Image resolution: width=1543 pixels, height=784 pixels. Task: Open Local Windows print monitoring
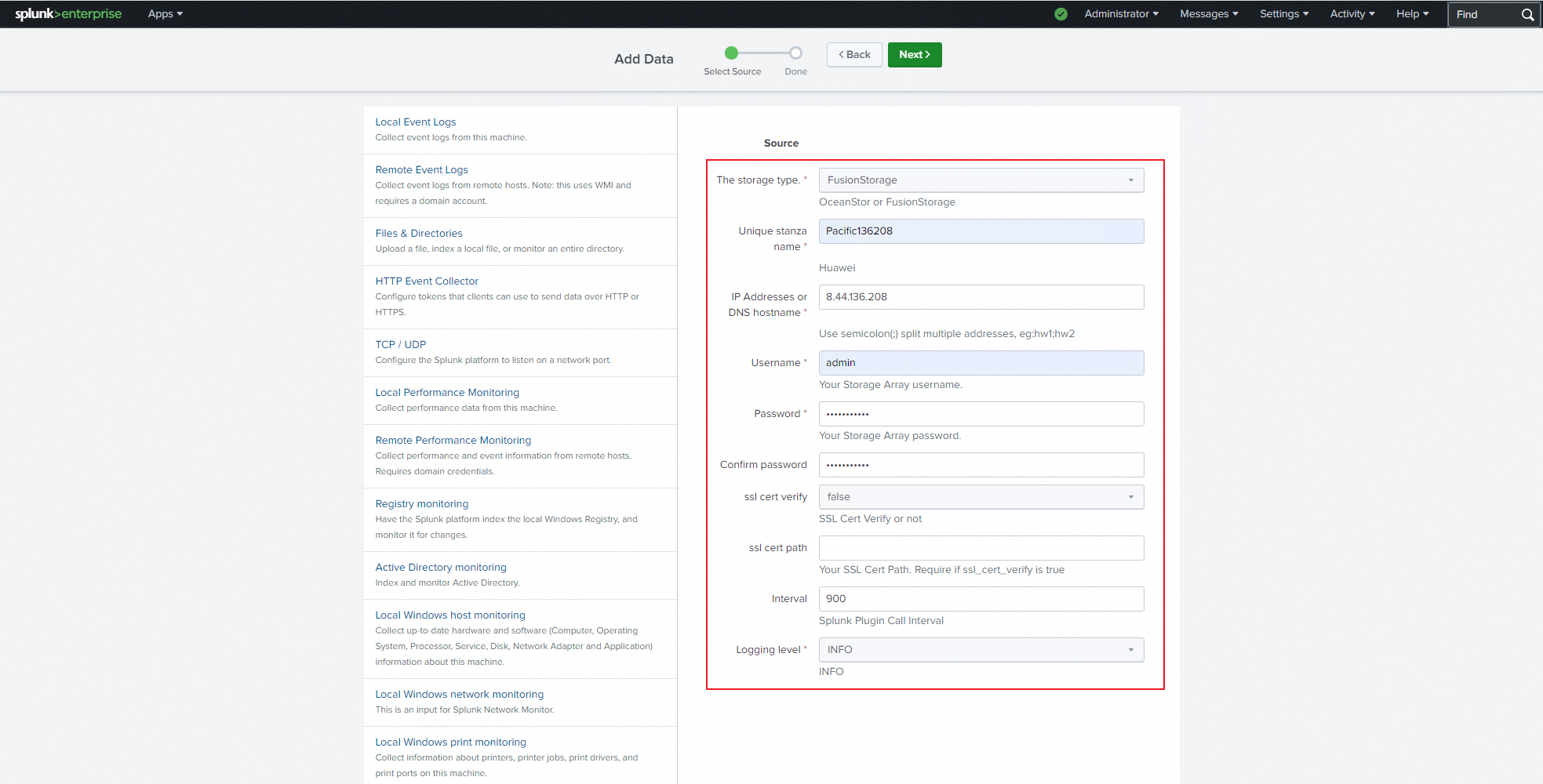(450, 742)
